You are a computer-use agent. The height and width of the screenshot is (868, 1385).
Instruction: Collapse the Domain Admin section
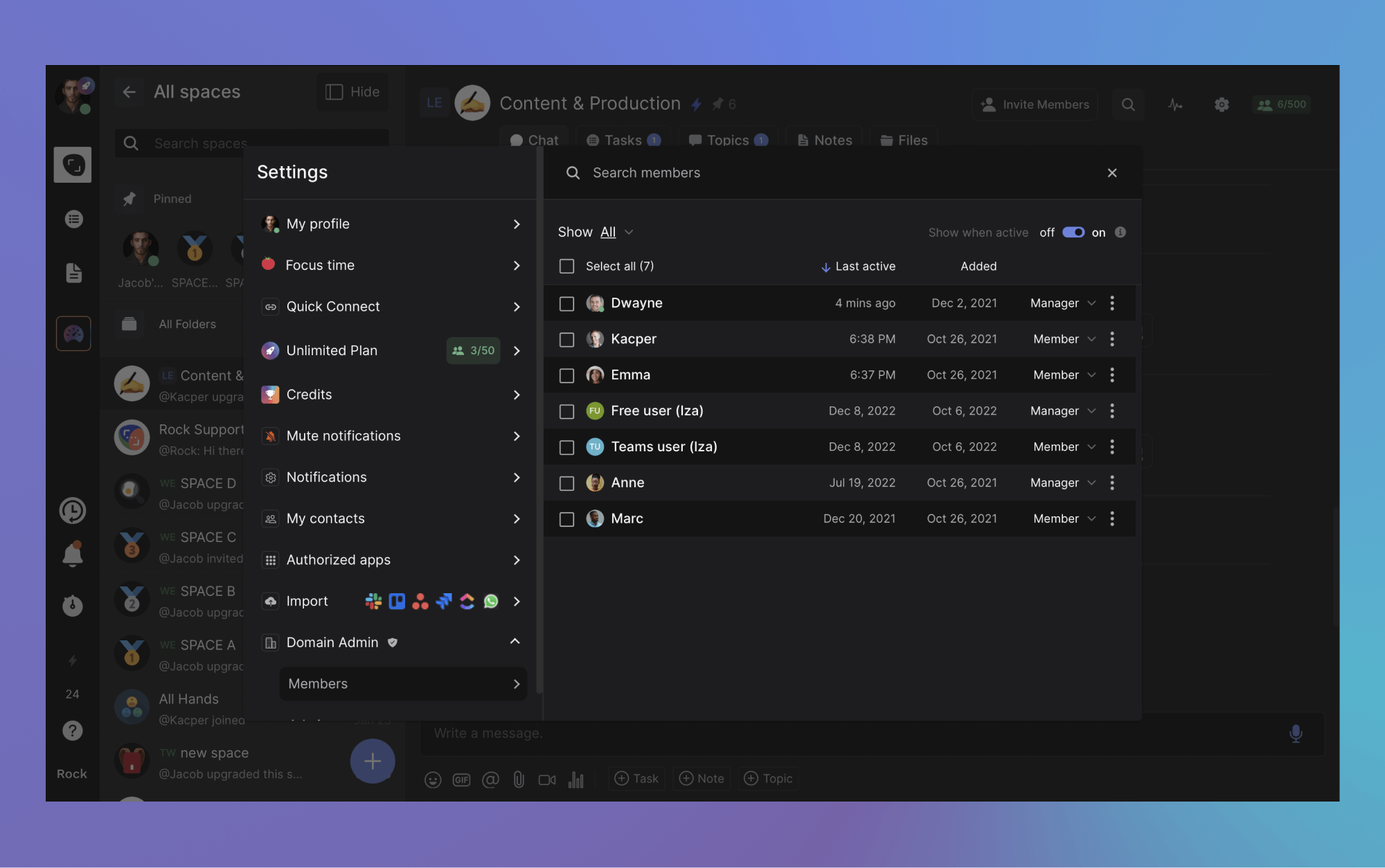515,642
